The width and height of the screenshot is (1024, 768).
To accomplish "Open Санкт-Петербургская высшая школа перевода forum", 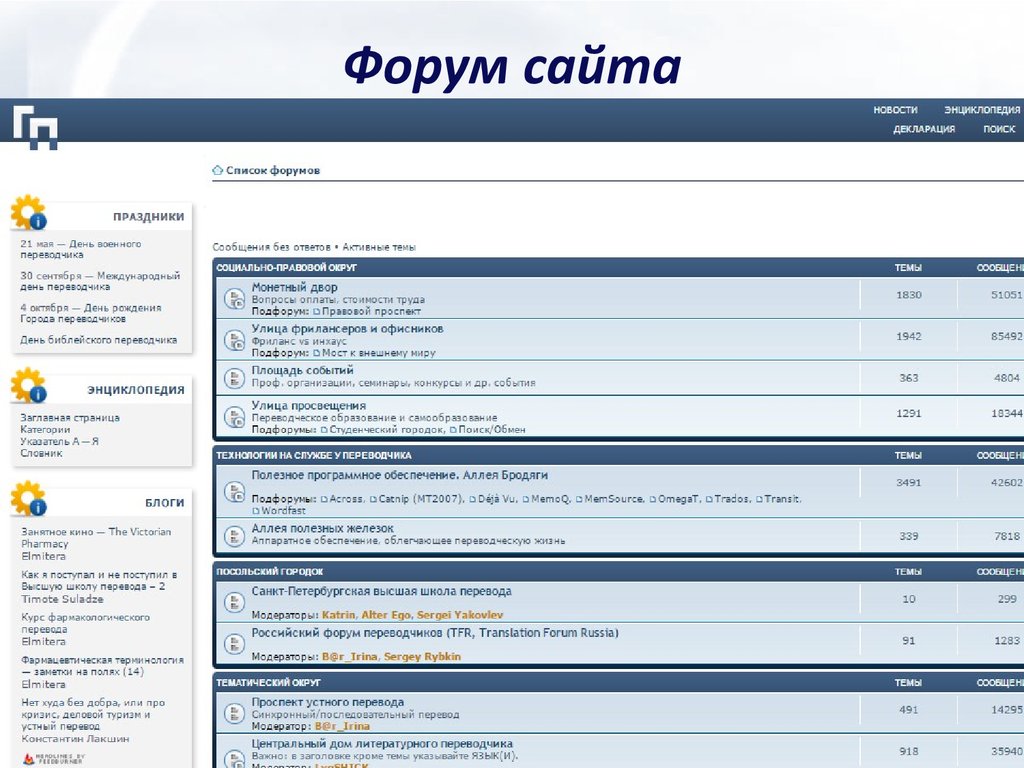I will 381,591.
